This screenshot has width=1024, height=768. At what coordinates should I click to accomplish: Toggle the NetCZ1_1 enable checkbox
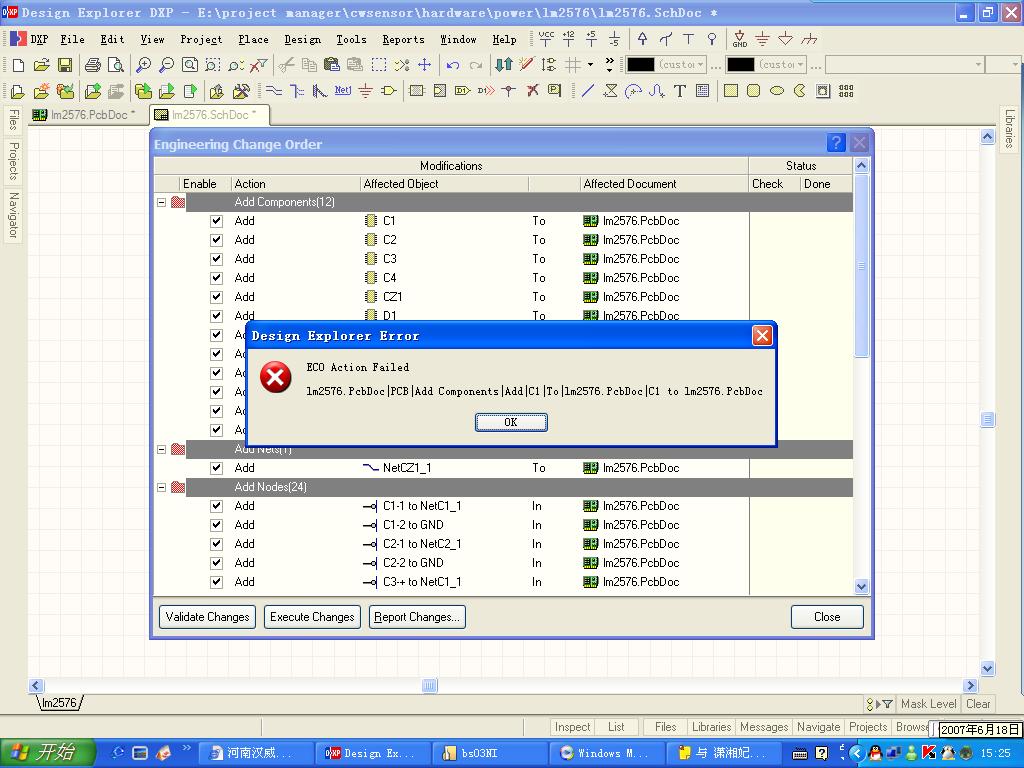[x=216, y=468]
